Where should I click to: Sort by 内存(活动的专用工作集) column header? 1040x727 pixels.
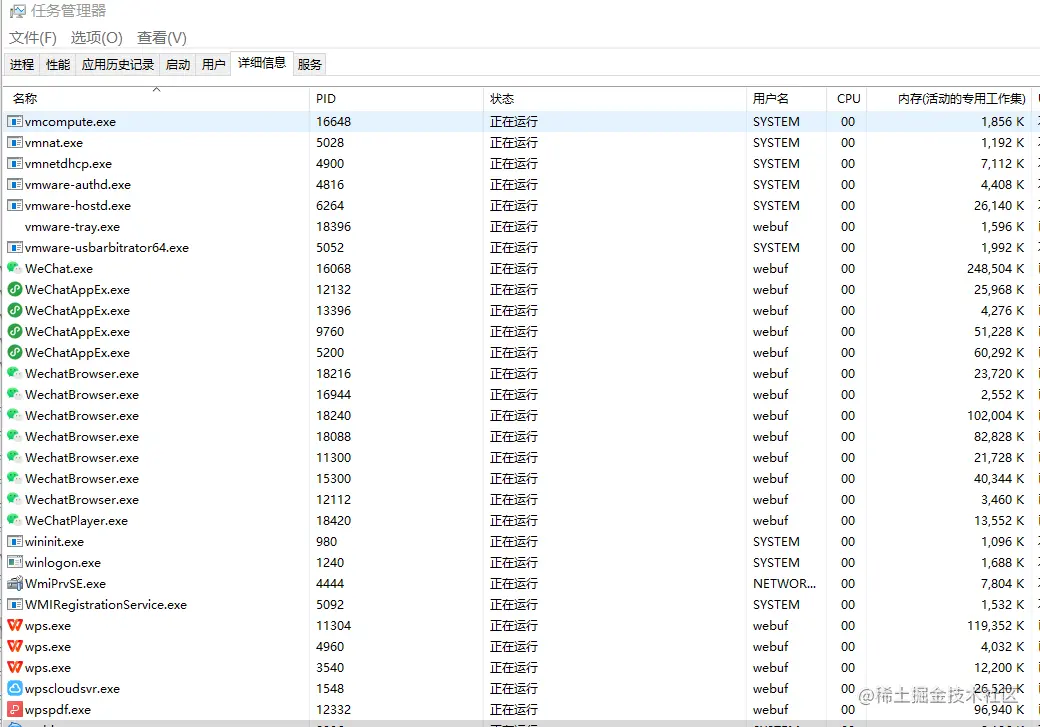[949, 99]
